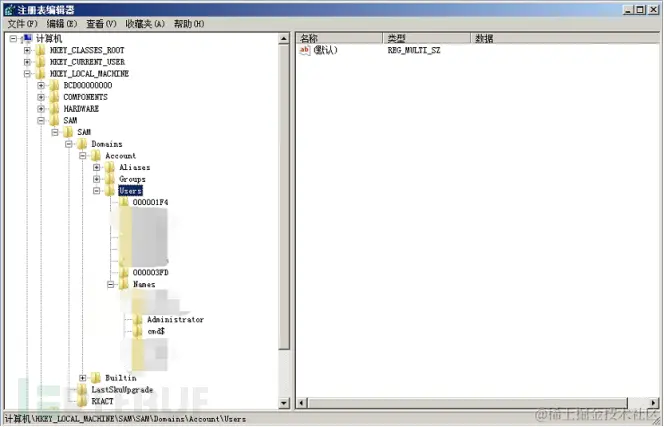Click the Account folder icon
Screen dimensions: 664x427
pyautogui.click(x=96, y=156)
